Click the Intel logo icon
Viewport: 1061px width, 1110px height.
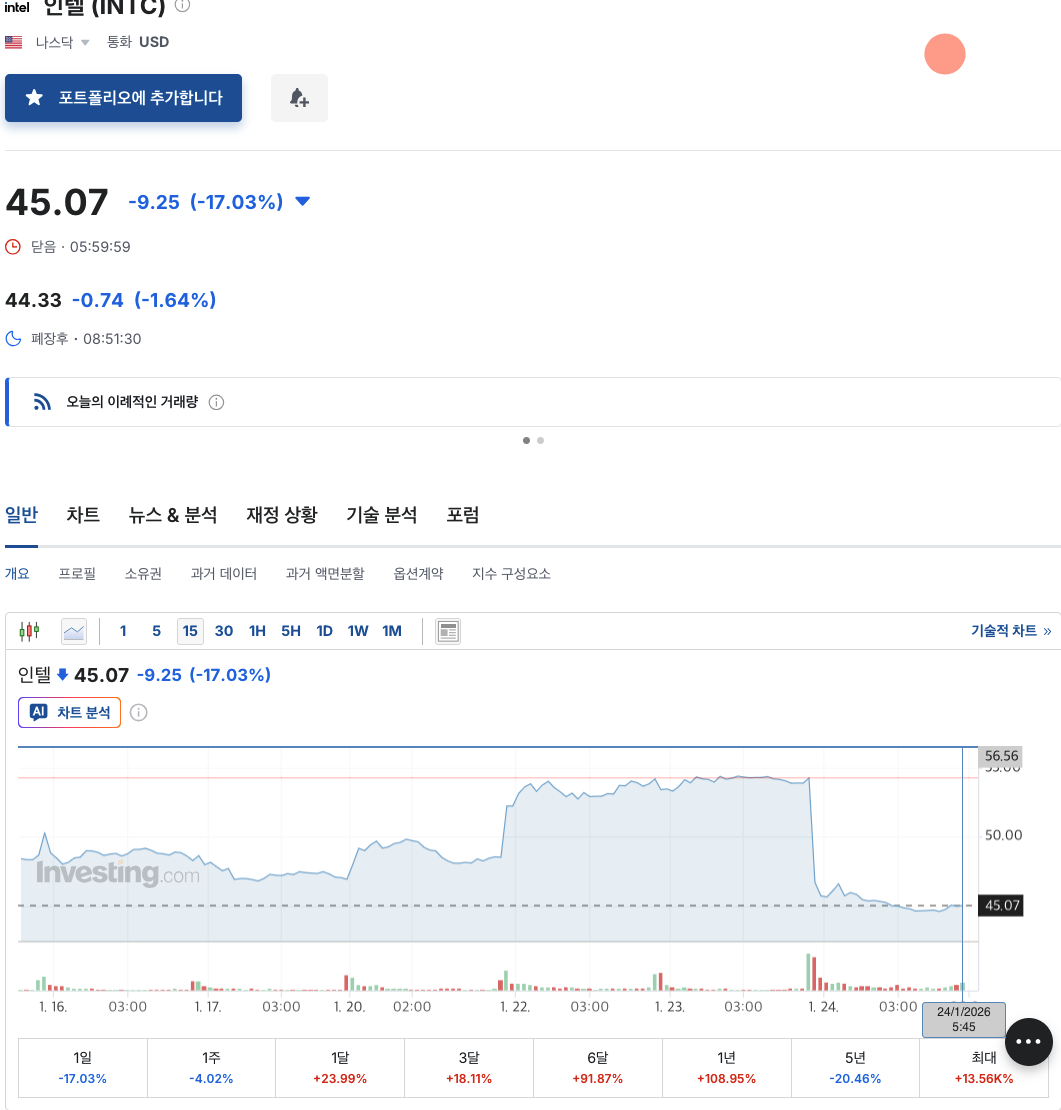click(17, 7)
